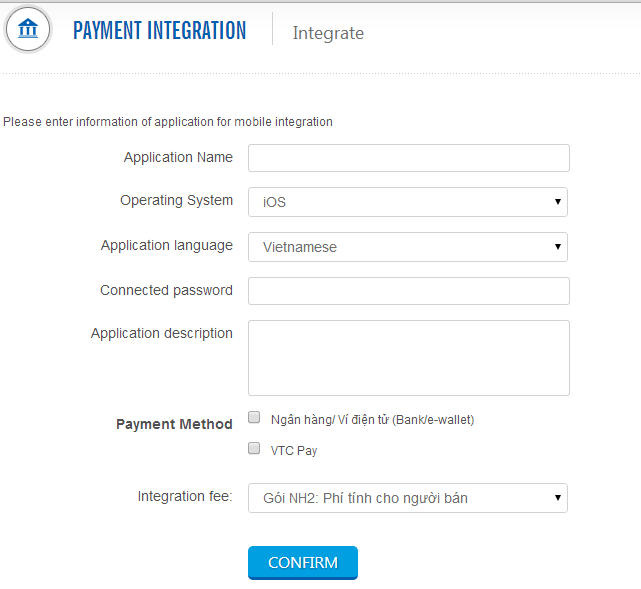Enable the Bank/e-wallet payment checkbox
This screenshot has width=641, height=589.
tap(254, 418)
